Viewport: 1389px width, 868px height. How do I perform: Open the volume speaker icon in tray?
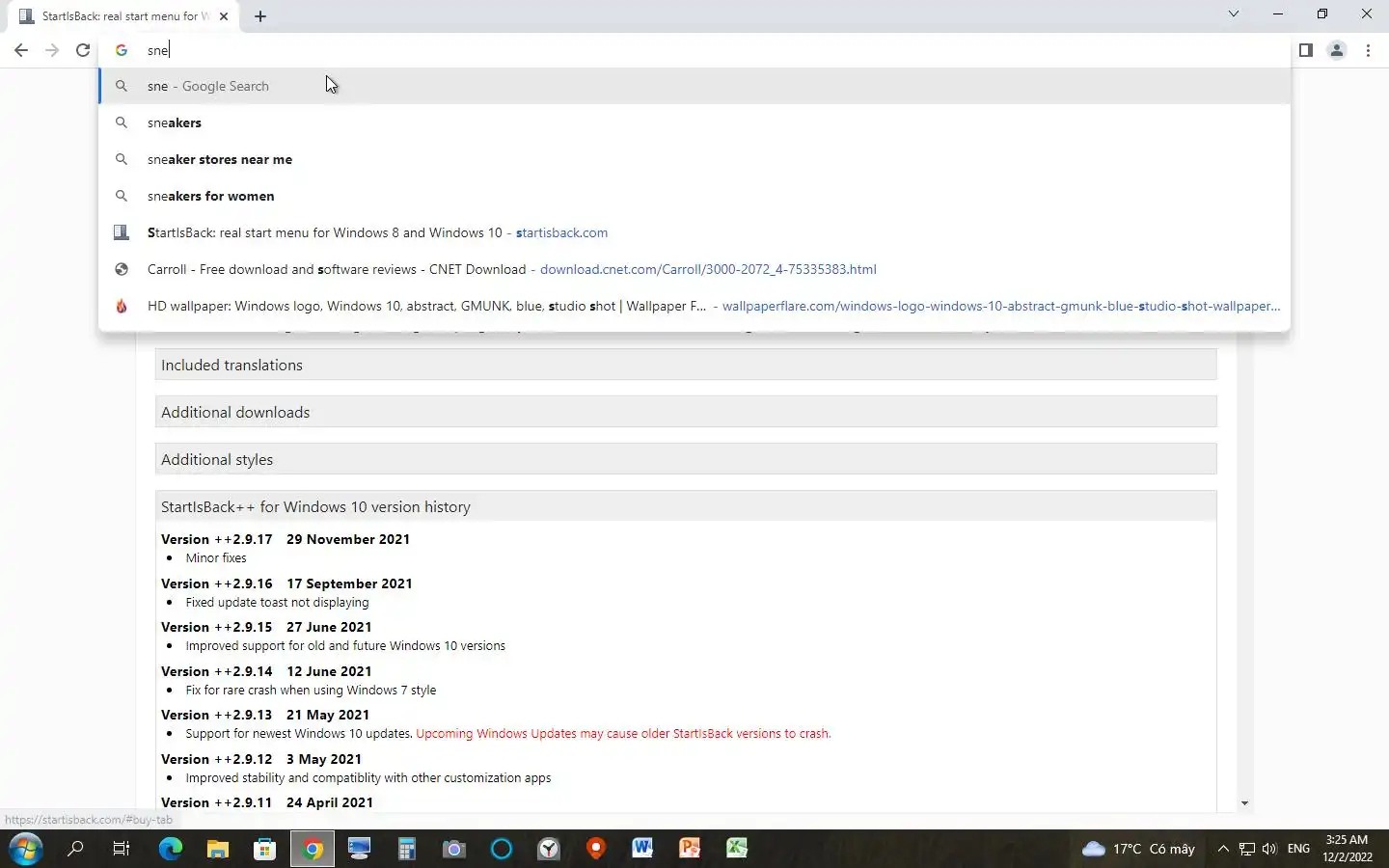click(1269, 849)
